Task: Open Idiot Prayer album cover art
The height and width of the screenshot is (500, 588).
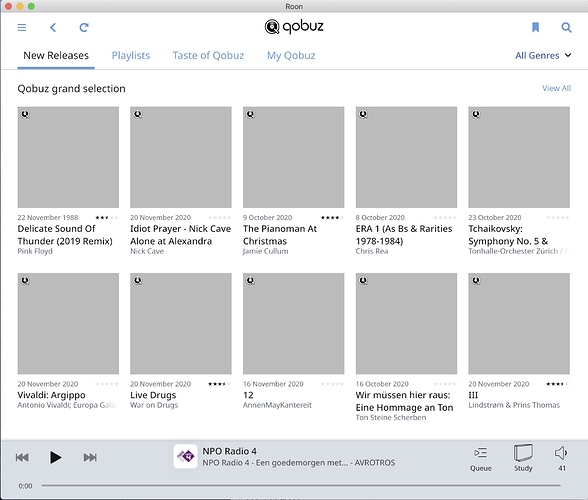Action: click(x=181, y=157)
